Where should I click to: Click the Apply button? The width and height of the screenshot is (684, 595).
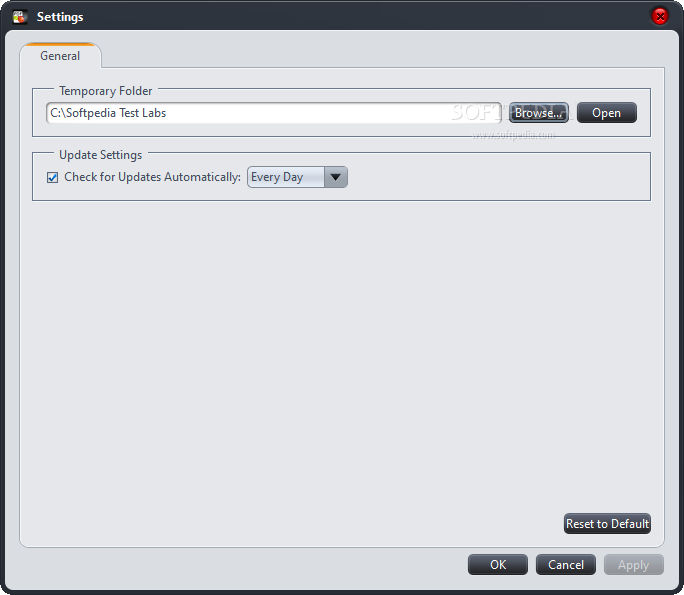(634, 565)
